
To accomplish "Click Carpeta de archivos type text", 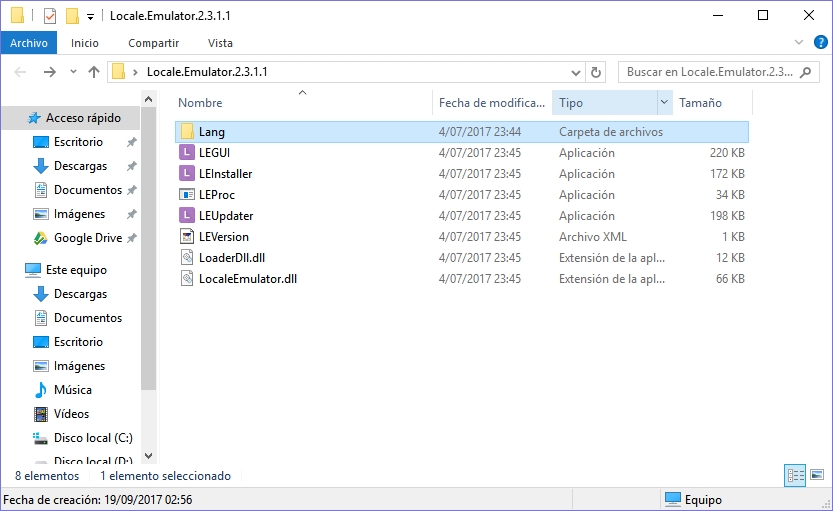I will (610, 132).
